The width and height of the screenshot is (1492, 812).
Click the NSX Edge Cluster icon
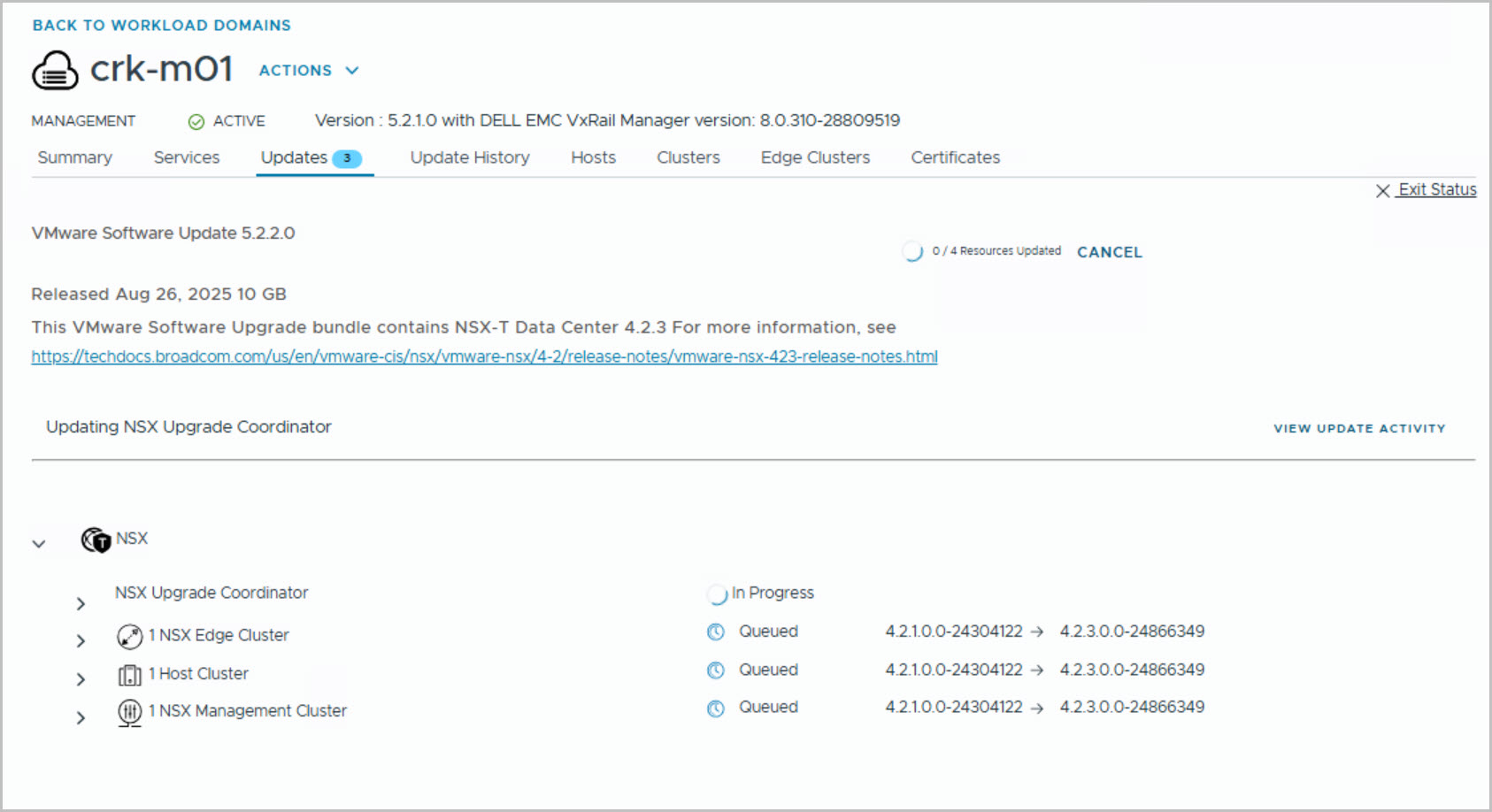point(129,636)
